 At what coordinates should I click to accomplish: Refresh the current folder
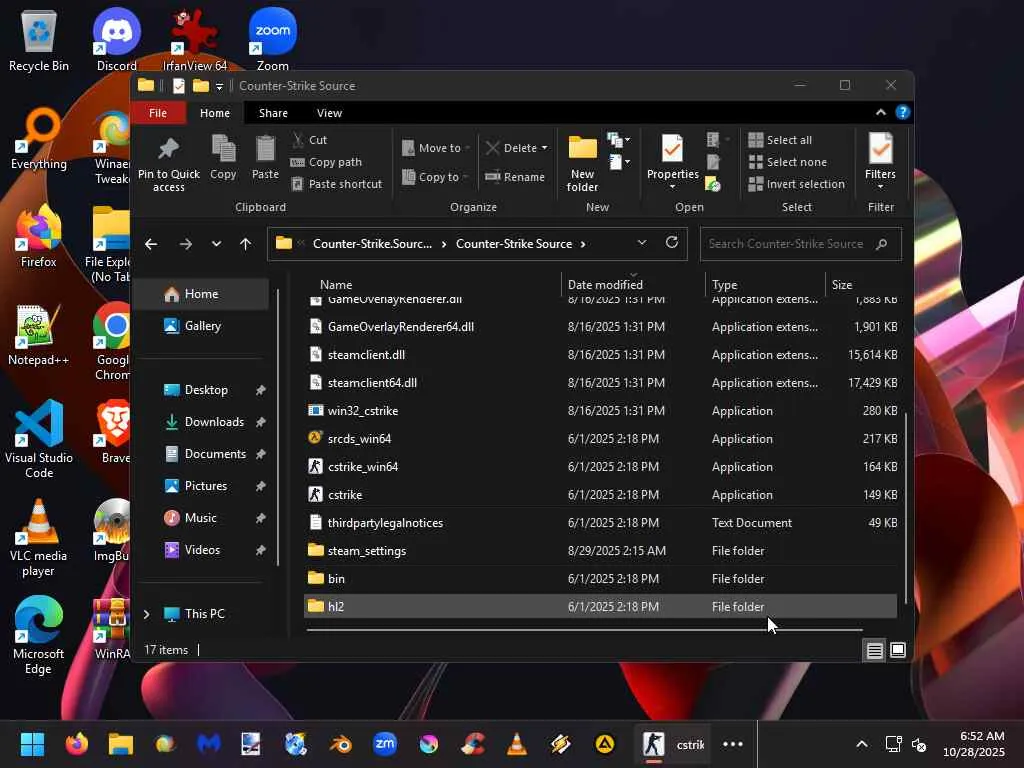(x=672, y=242)
